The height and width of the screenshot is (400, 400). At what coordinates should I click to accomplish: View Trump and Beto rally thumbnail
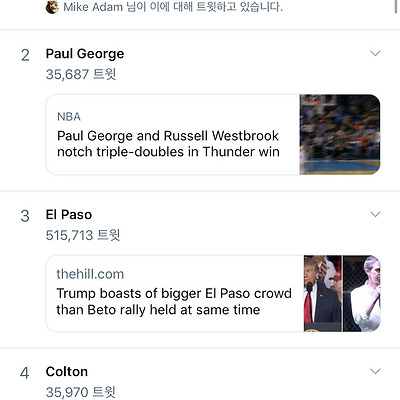(x=342, y=293)
